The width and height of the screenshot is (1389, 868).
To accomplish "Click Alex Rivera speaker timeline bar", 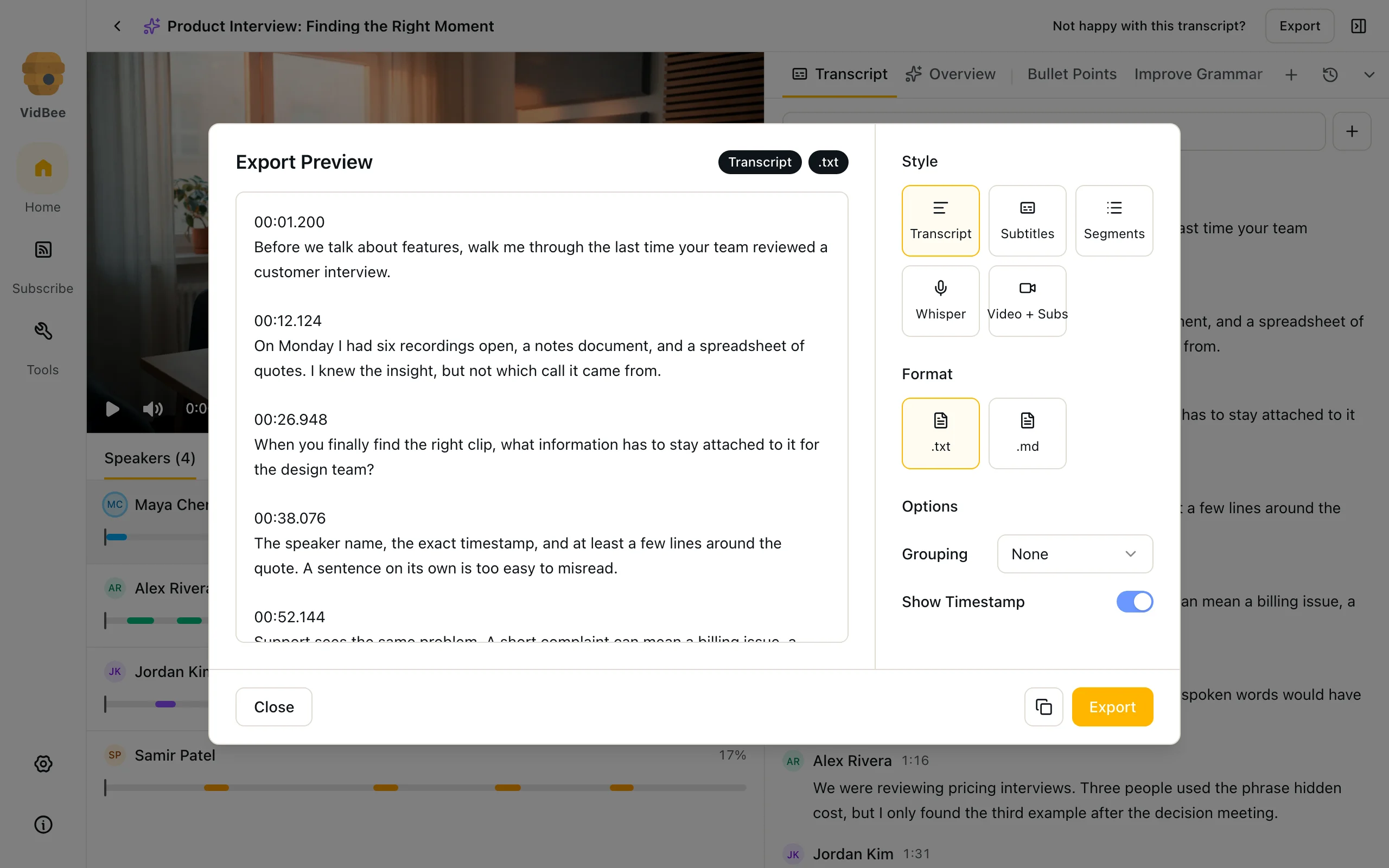I will tap(156, 621).
